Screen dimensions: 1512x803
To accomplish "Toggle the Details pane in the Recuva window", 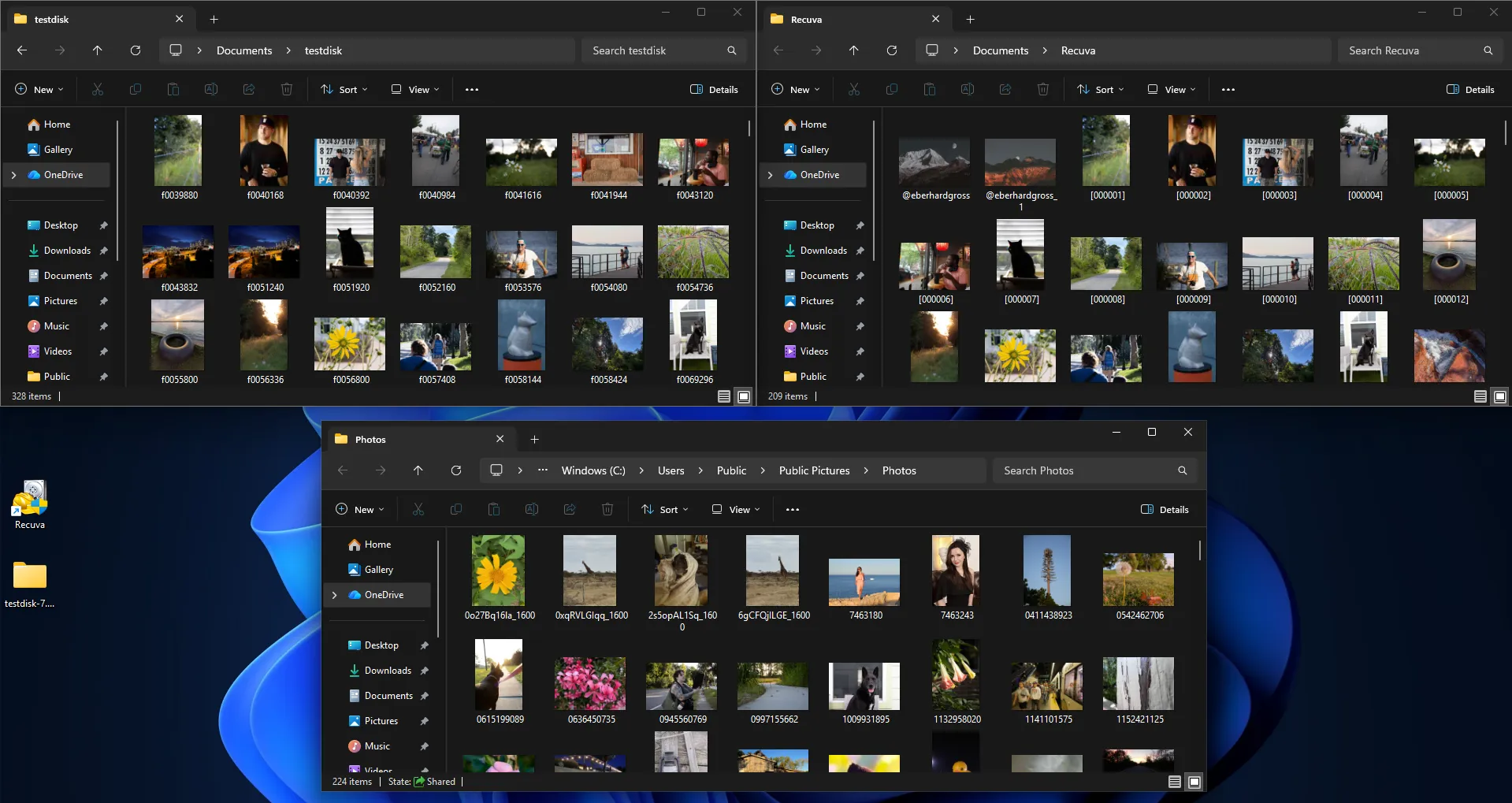I will point(1470,89).
